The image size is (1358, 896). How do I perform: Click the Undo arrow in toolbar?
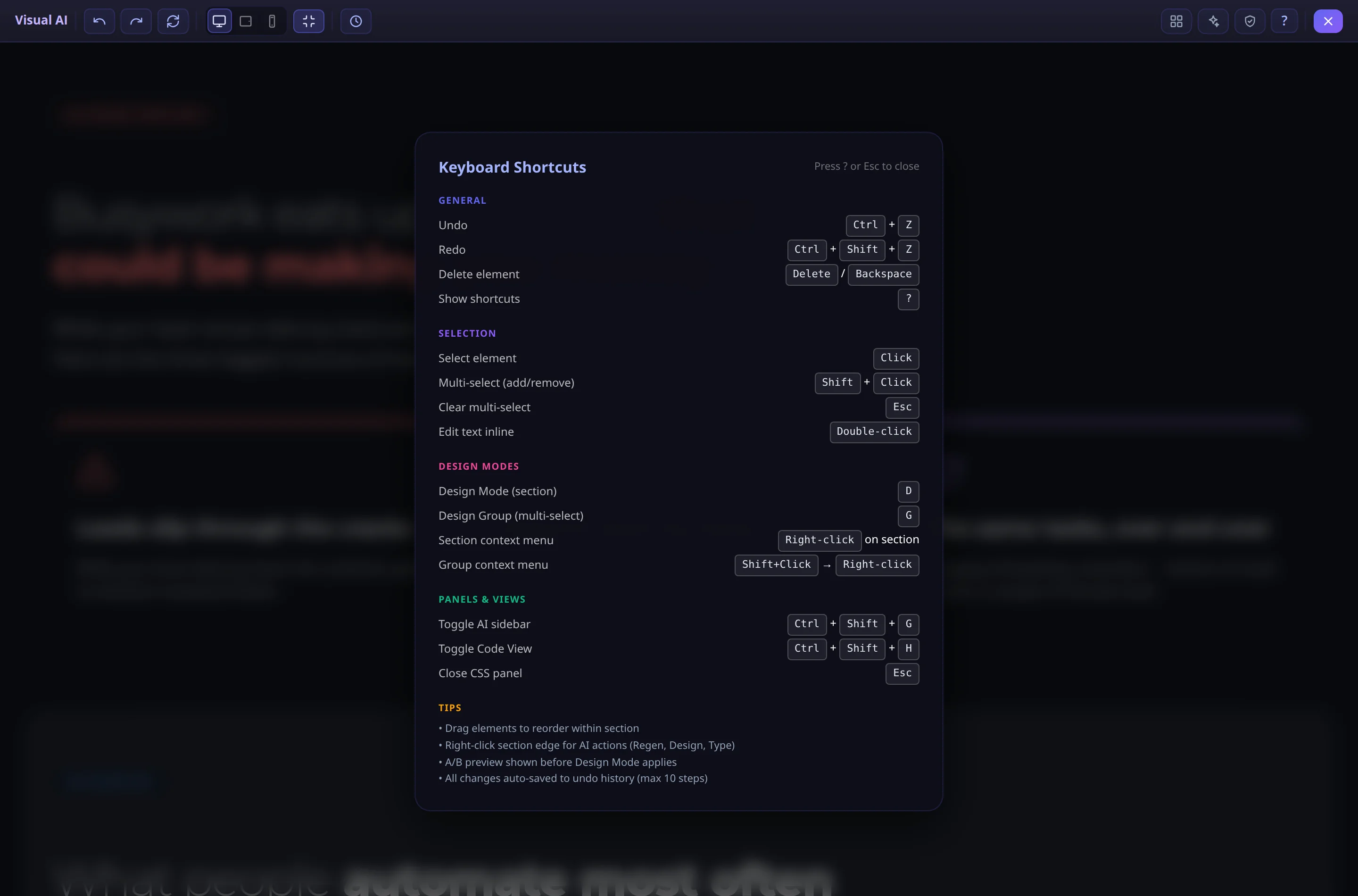tap(99, 21)
